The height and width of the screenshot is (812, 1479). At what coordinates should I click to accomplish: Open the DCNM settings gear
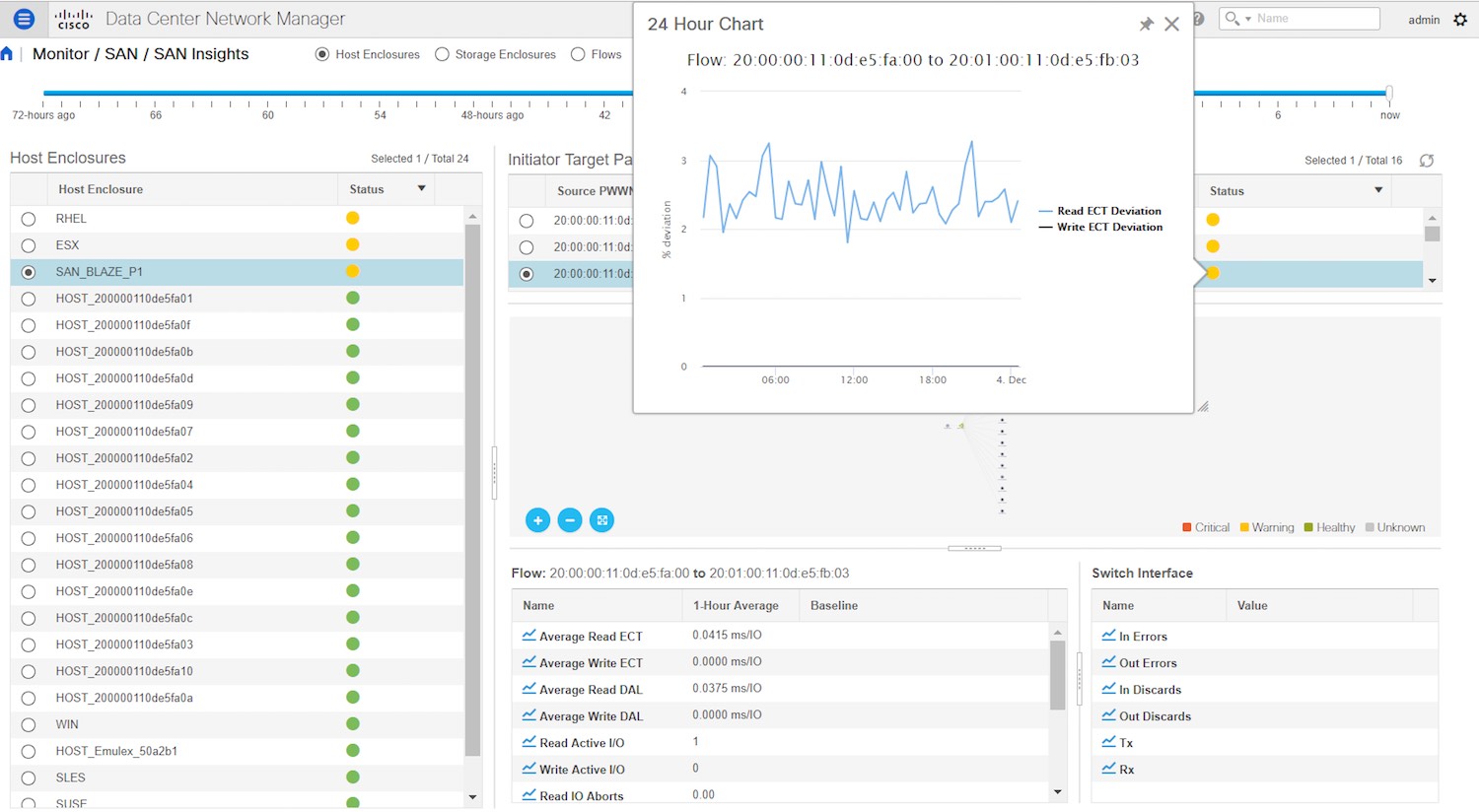click(x=1460, y=19)
